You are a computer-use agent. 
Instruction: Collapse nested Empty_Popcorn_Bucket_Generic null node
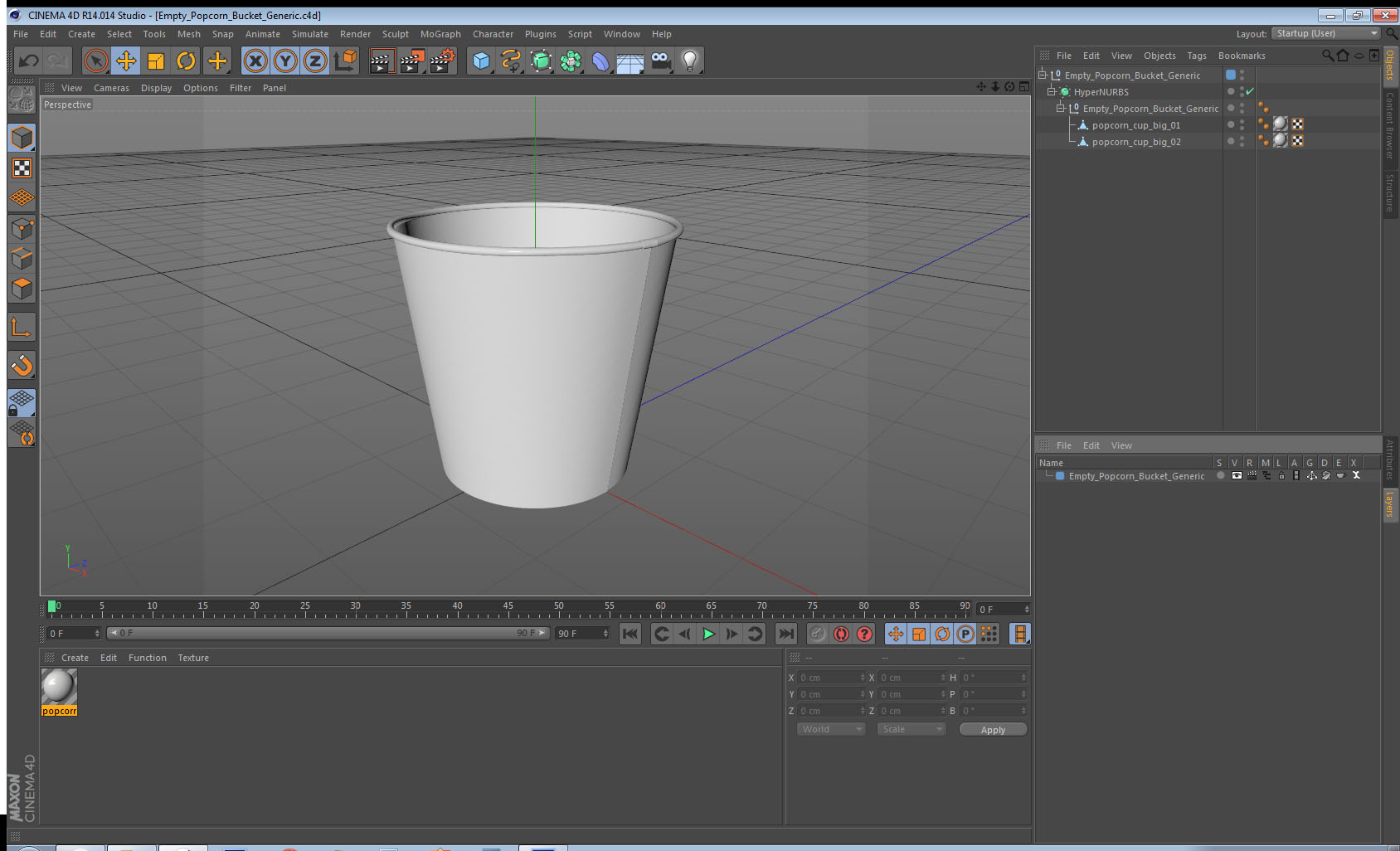click(x=1060, y=108)
